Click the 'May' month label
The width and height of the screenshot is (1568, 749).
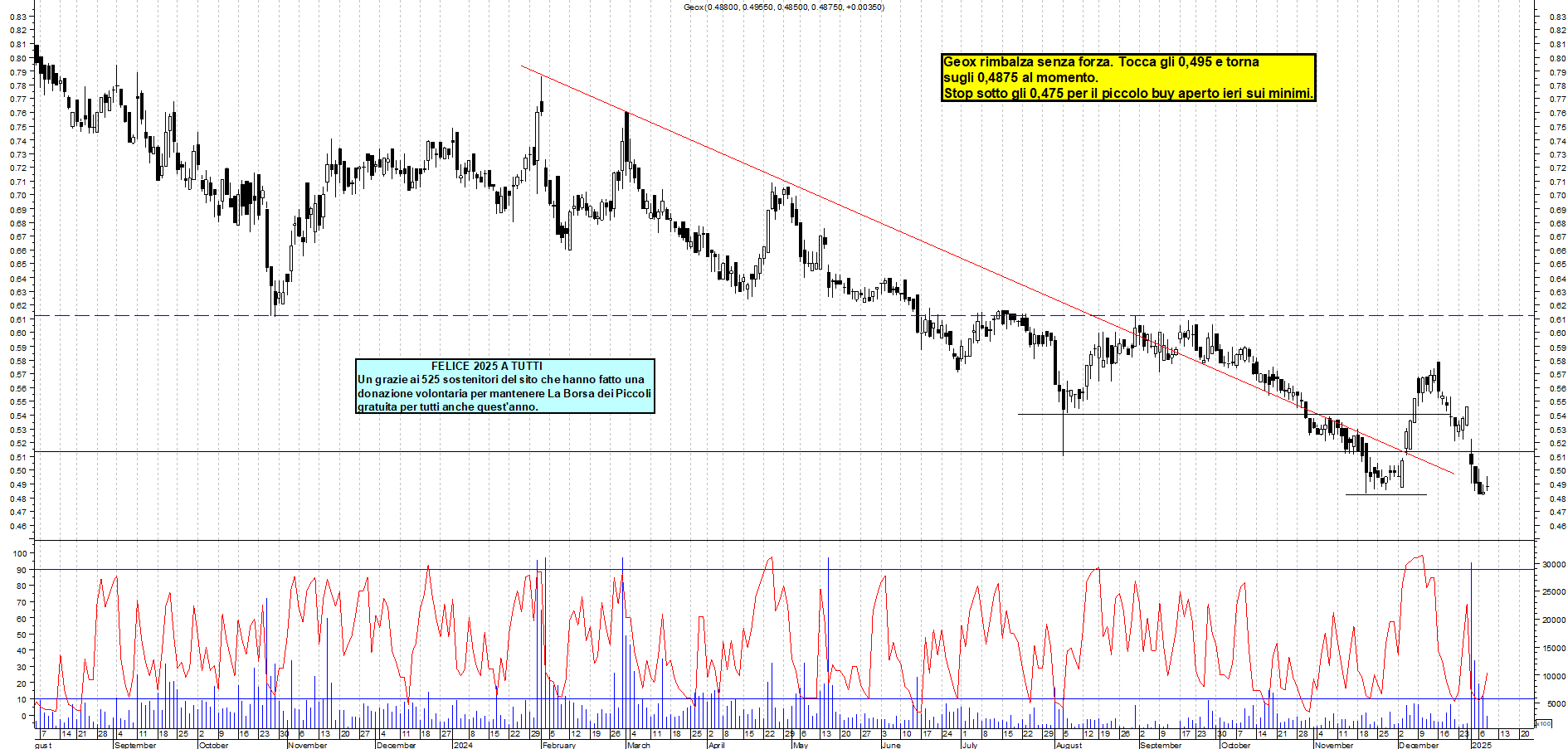click(x=800, y=745)
